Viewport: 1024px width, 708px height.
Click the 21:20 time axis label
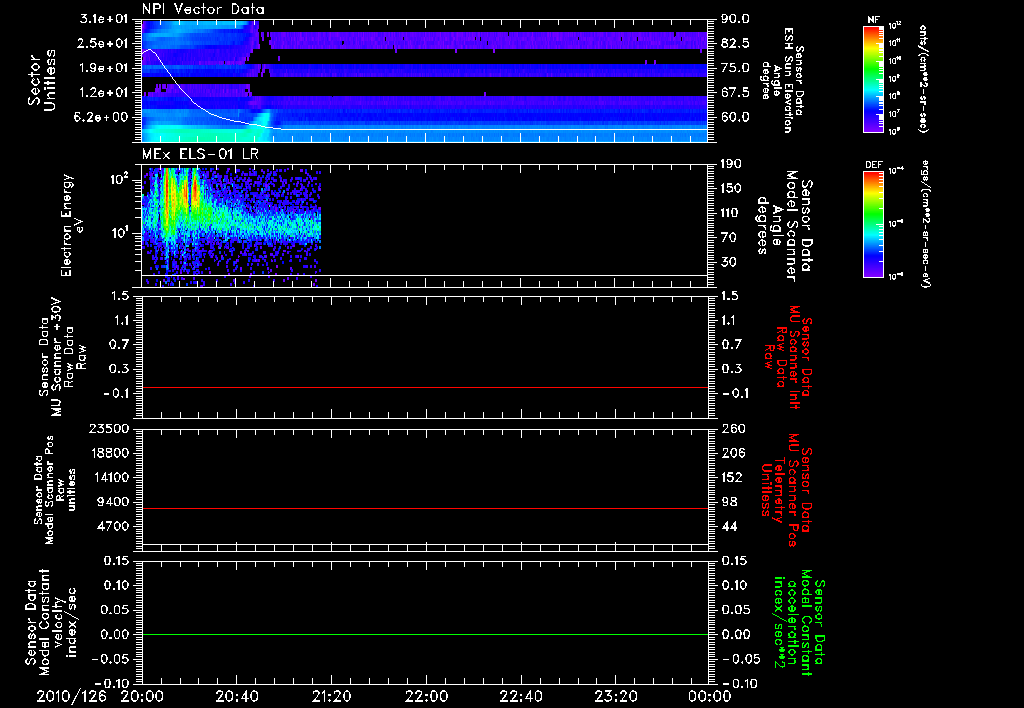(x=331, y=696)
